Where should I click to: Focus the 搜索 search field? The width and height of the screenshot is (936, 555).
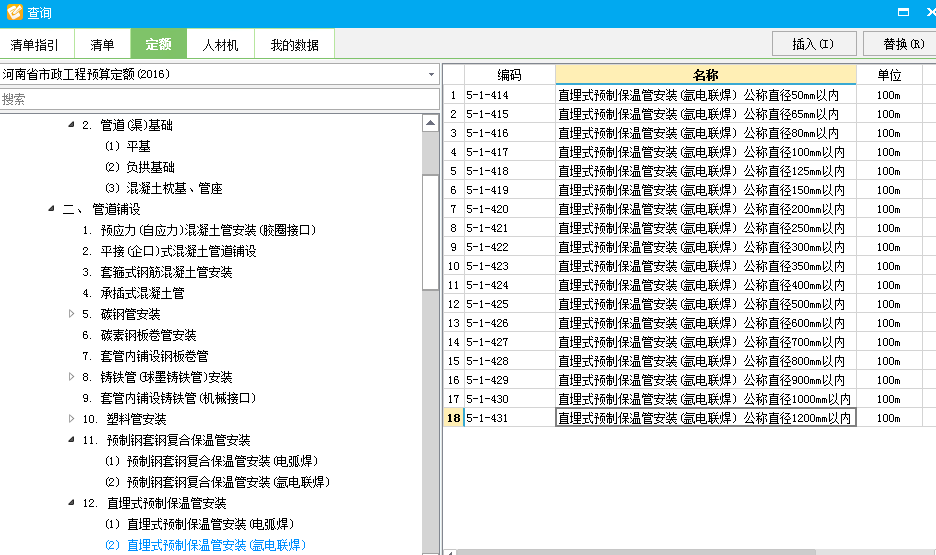click(220, 99)
